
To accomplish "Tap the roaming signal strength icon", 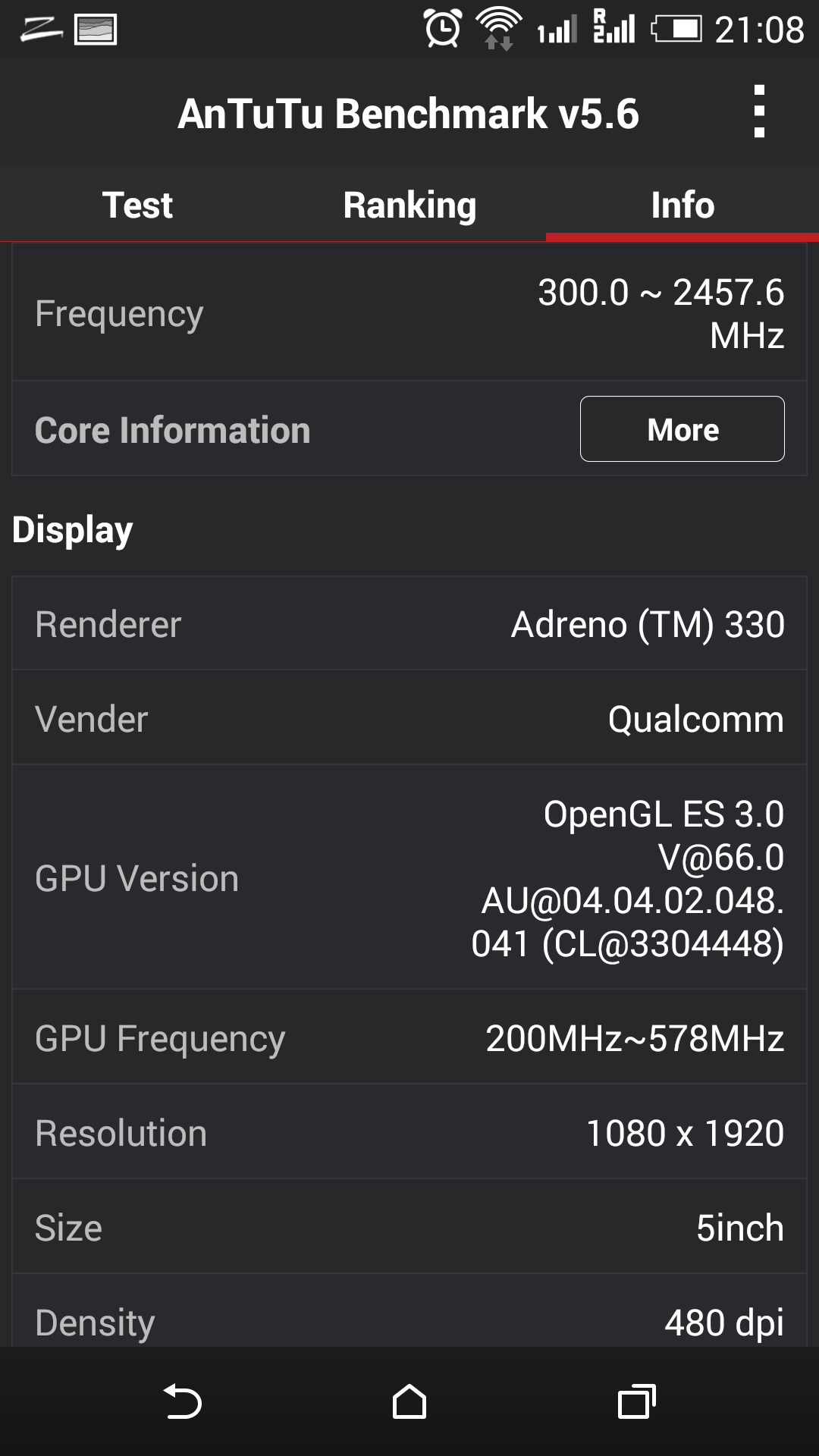I will 614,27.
